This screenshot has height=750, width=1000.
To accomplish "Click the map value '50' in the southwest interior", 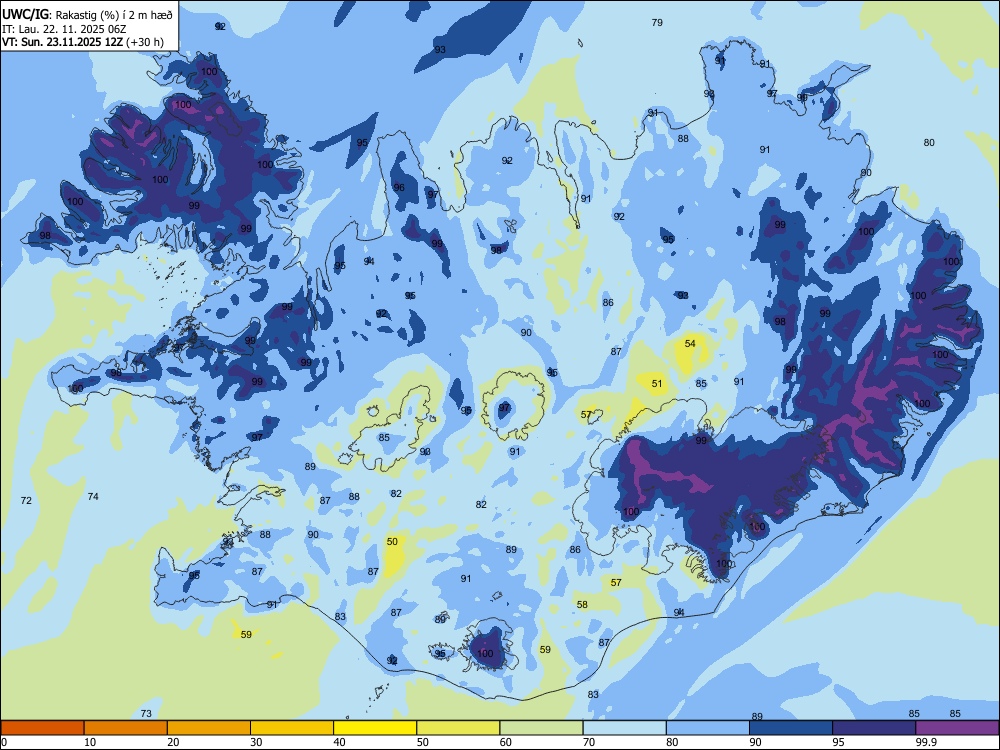I will (x=392, y=541).
